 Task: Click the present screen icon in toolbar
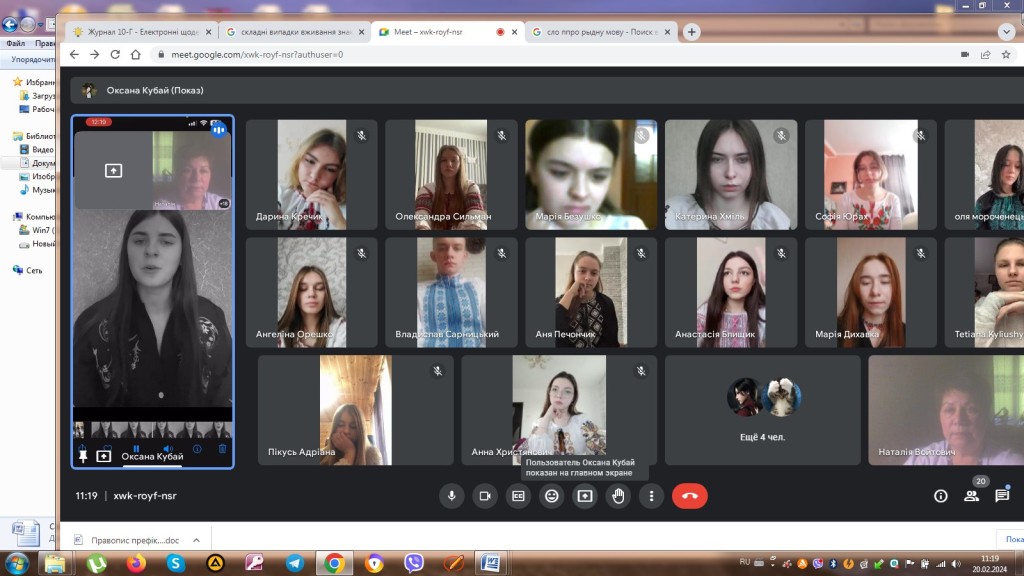click(585, 495)
